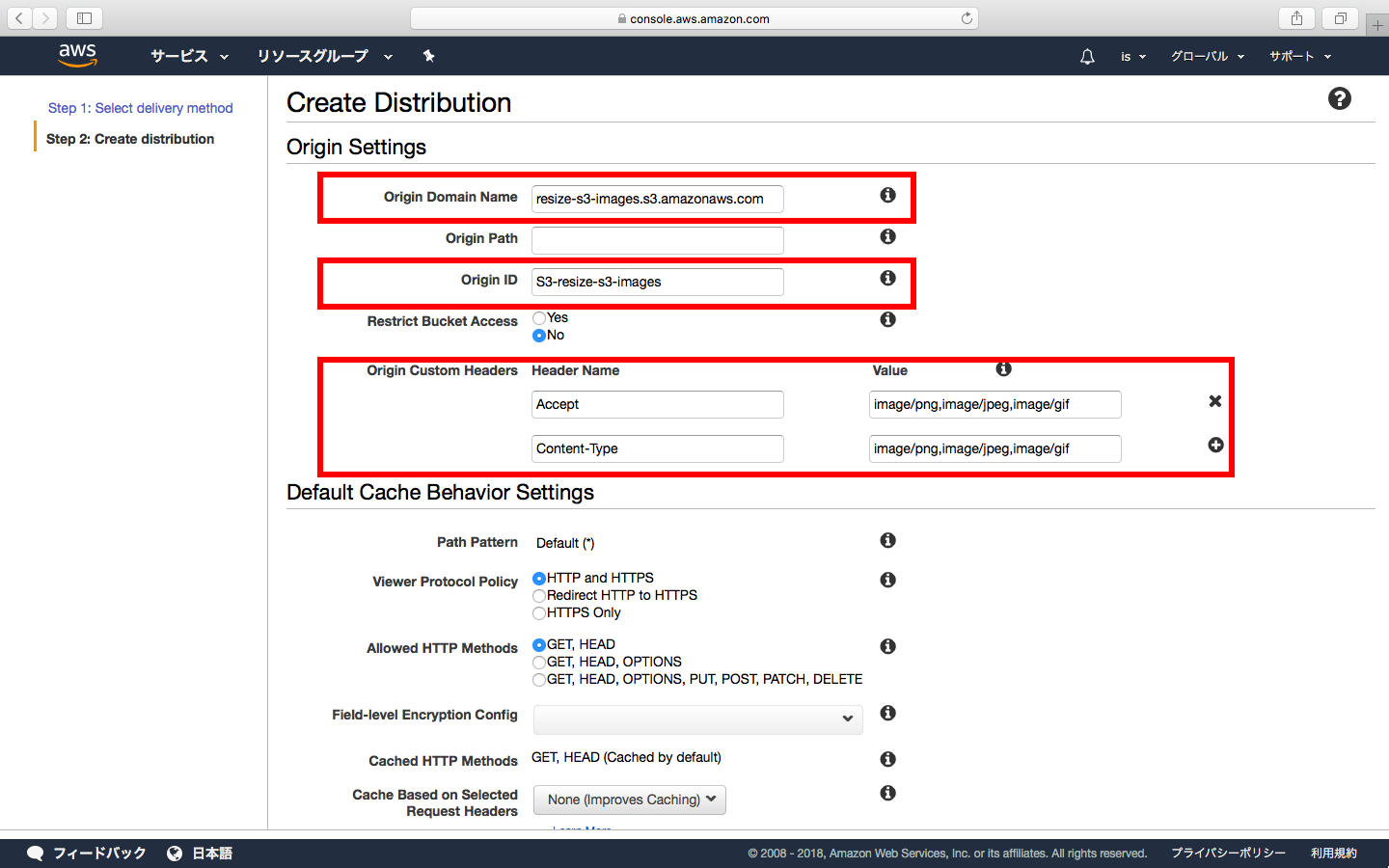
Task: Select HTTP and HTTPS protocol policy
Action: 539,578
